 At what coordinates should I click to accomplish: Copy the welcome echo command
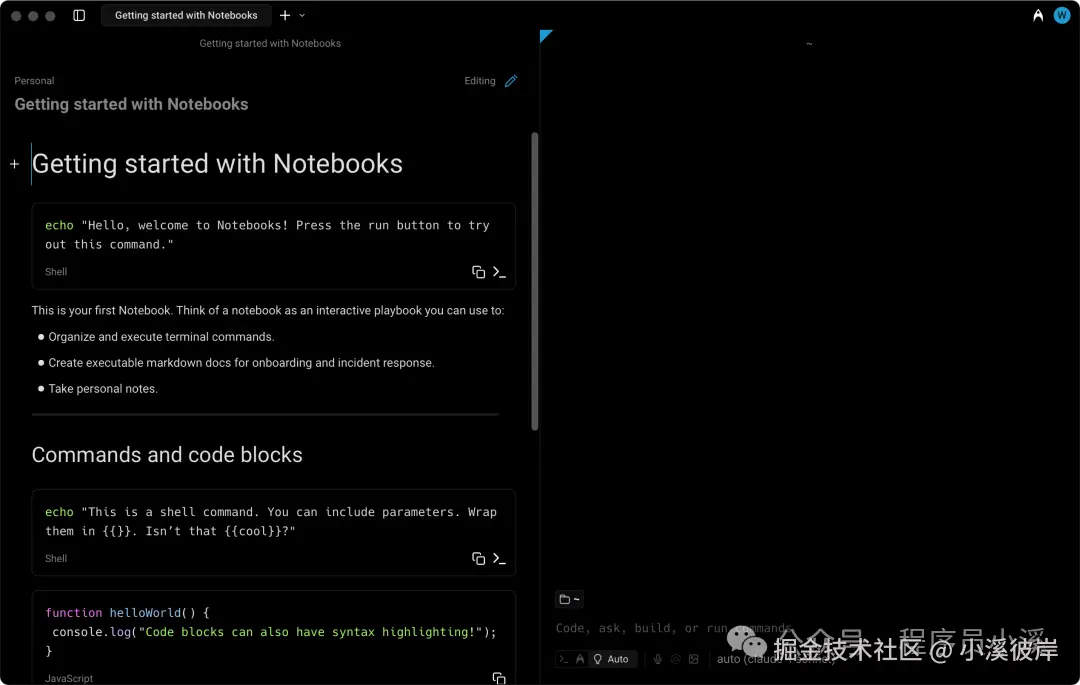coord(478,272)
